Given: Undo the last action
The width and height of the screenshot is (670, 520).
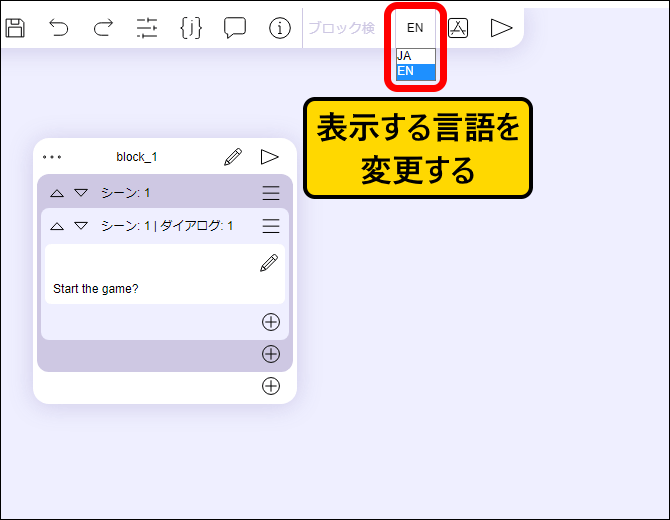Looking at the screenshot, I should [x=59, y=28].
